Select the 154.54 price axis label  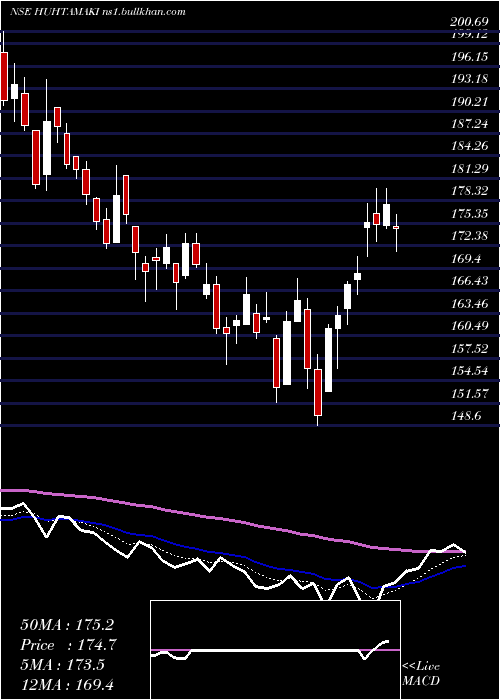tap(471, 371)
